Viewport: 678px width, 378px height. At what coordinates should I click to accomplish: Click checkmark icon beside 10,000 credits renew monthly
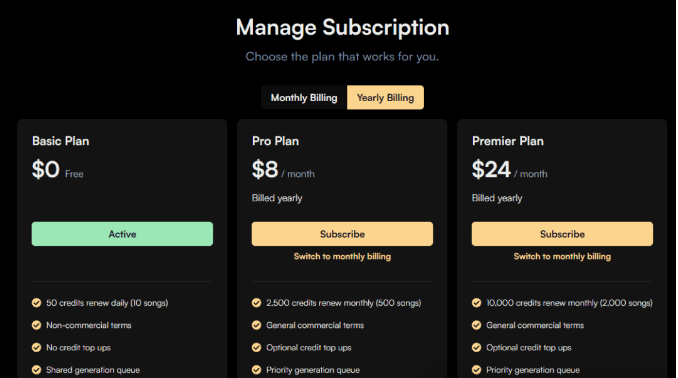(x=477, y=303)
